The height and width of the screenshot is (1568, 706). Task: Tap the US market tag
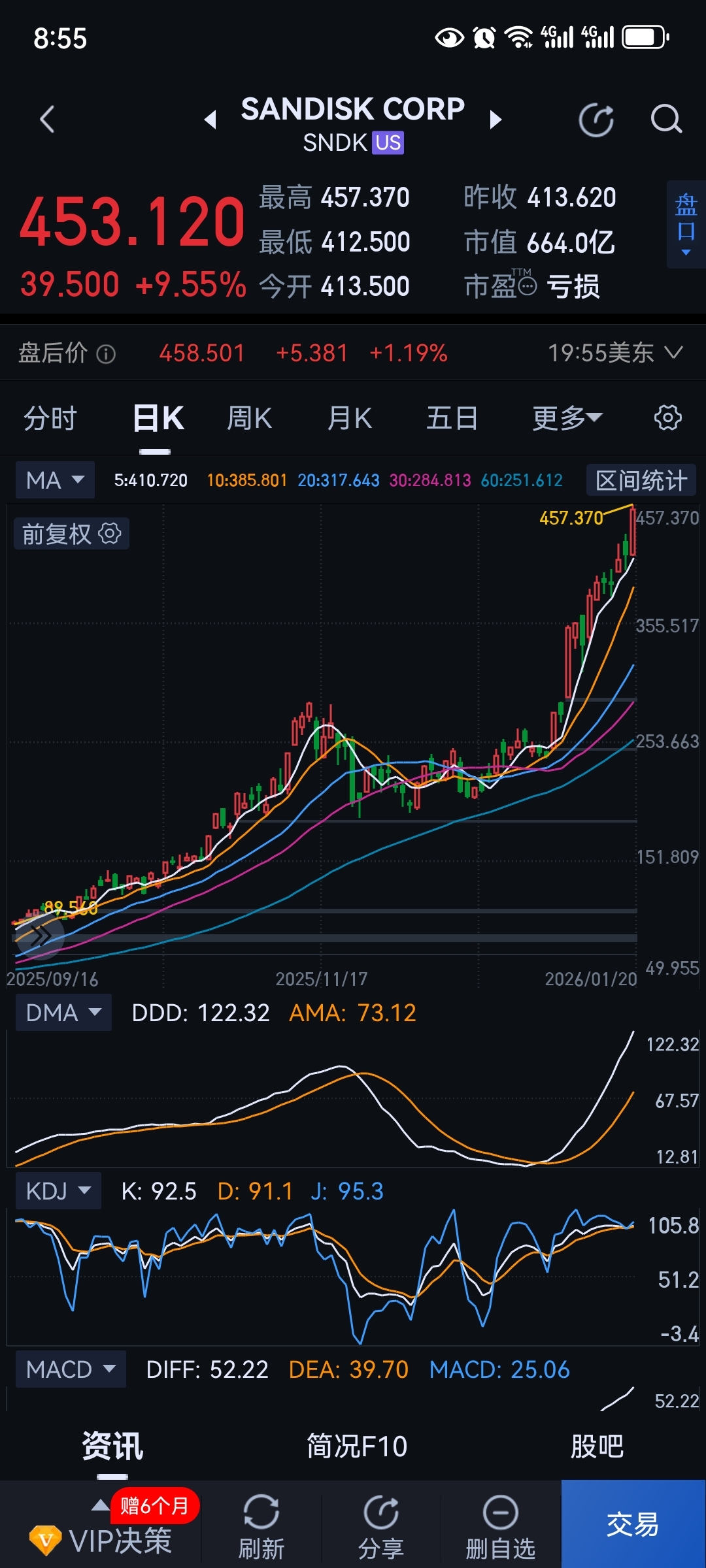pyautogui.click(x=388, y=143)
